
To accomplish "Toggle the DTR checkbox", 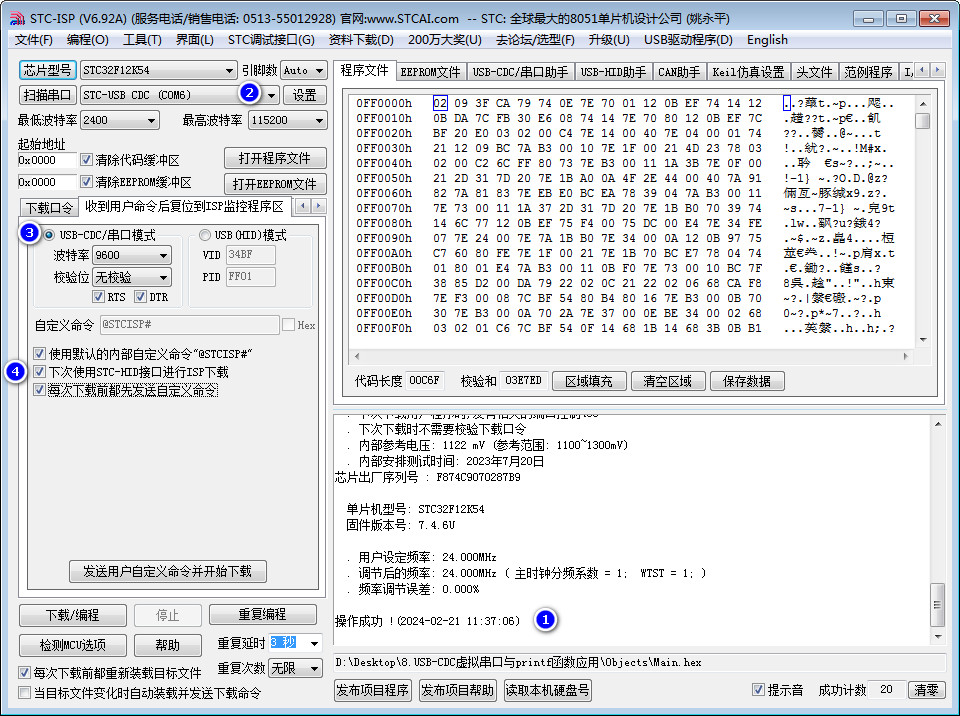I will coord(140,297).
